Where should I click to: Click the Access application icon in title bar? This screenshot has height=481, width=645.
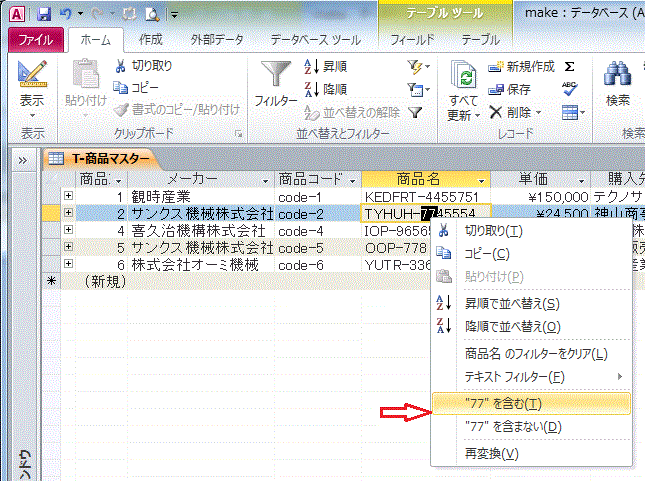17,14
